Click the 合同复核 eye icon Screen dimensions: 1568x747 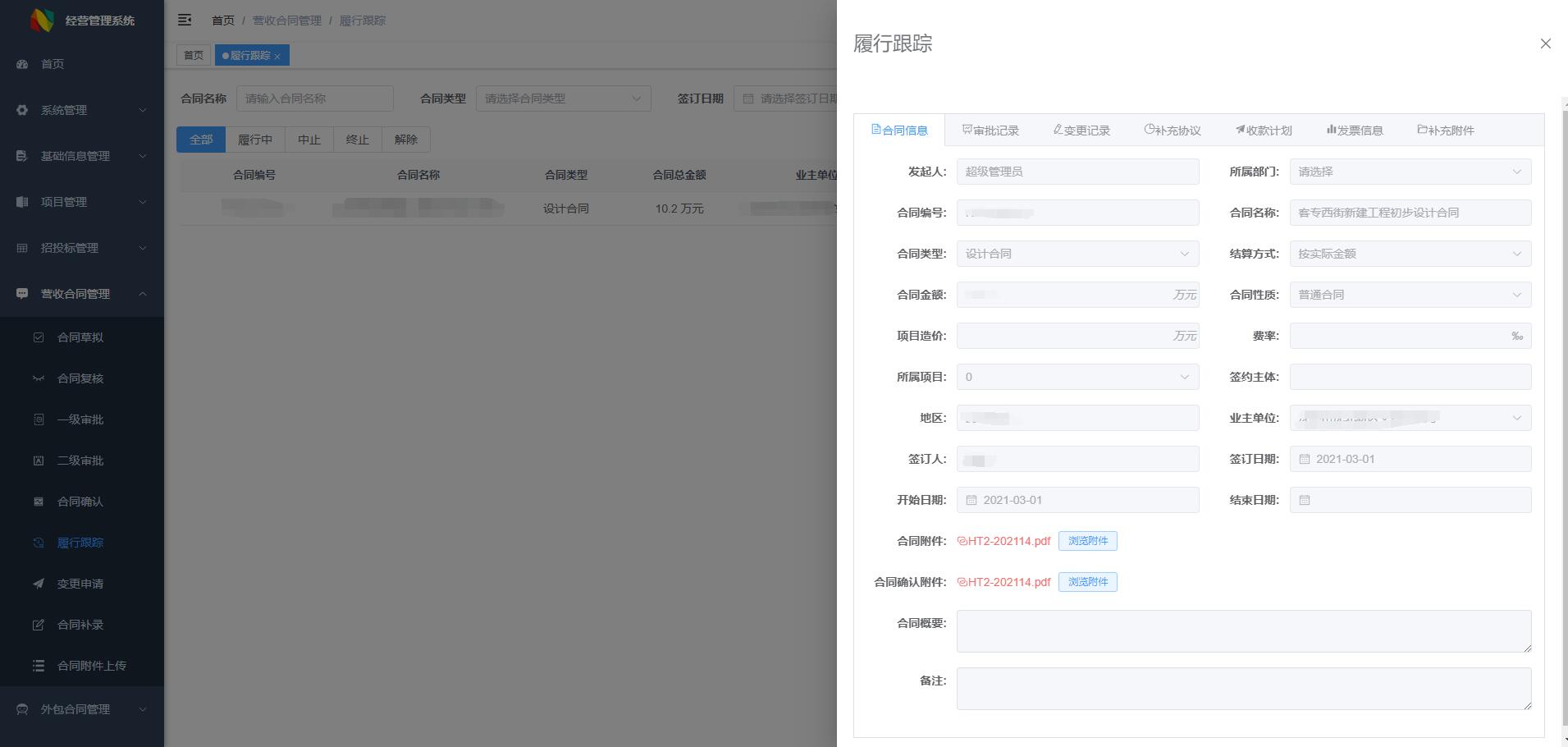click(x=39, y=378)
